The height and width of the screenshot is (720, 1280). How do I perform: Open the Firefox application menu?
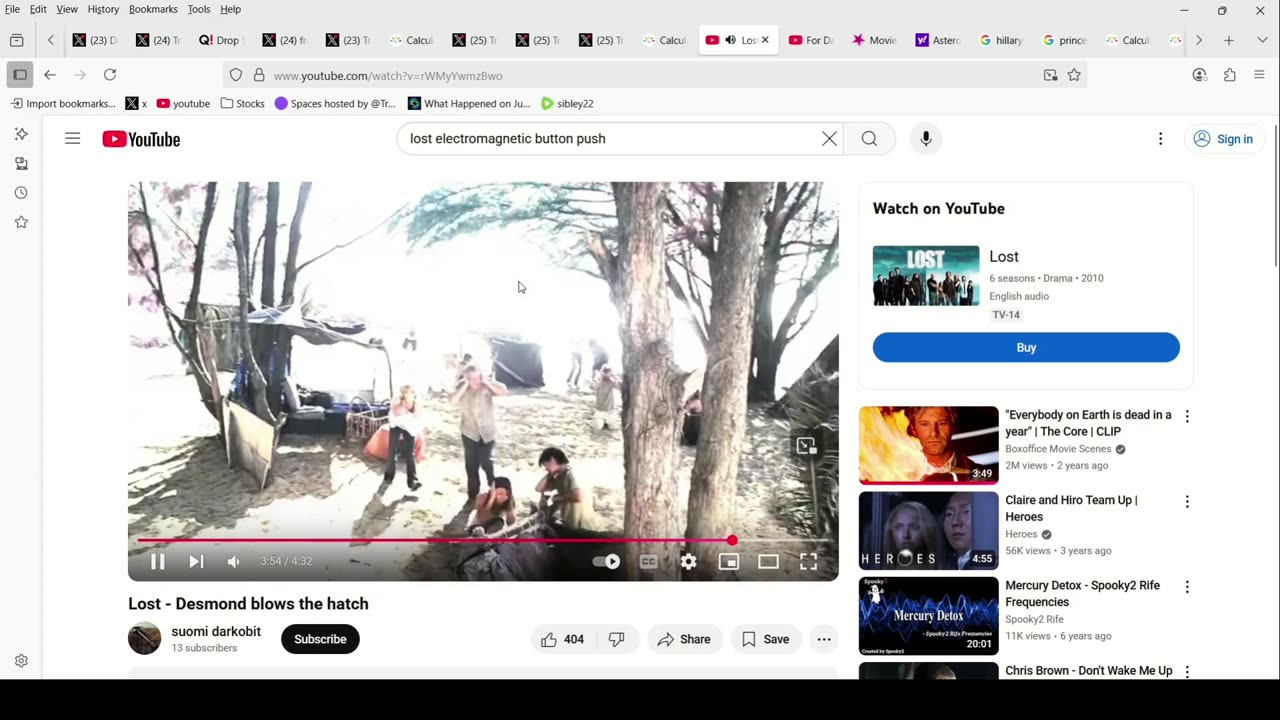[1259, 75]
